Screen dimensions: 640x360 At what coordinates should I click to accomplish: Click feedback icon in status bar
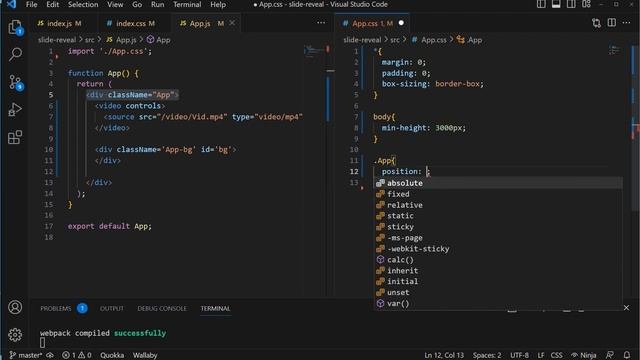click(609, 355)
